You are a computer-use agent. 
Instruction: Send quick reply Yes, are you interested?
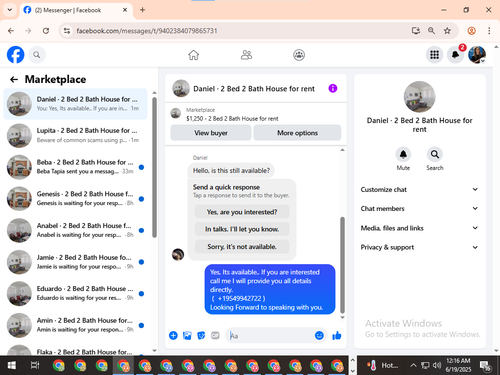tap(242, 212)
